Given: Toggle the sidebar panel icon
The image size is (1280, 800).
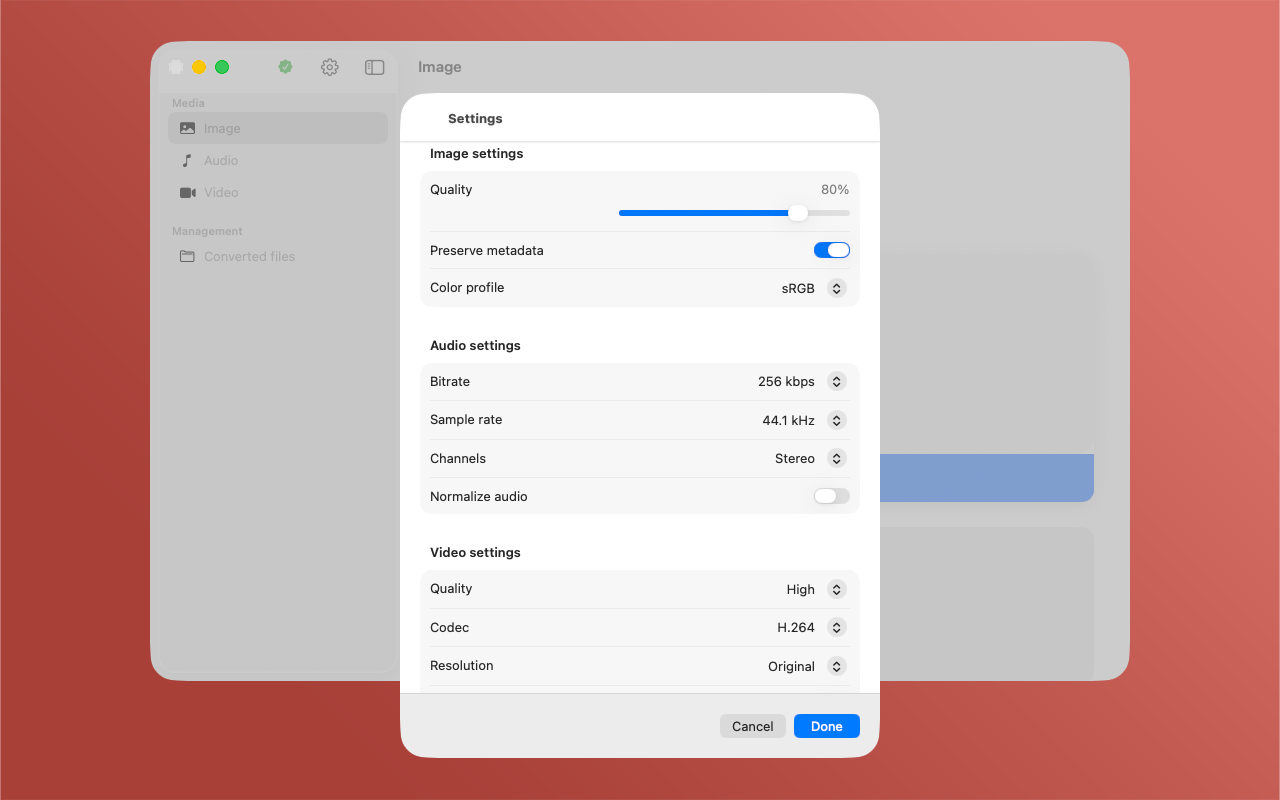Looking at the screenshot, I should [x=375, y=67].
